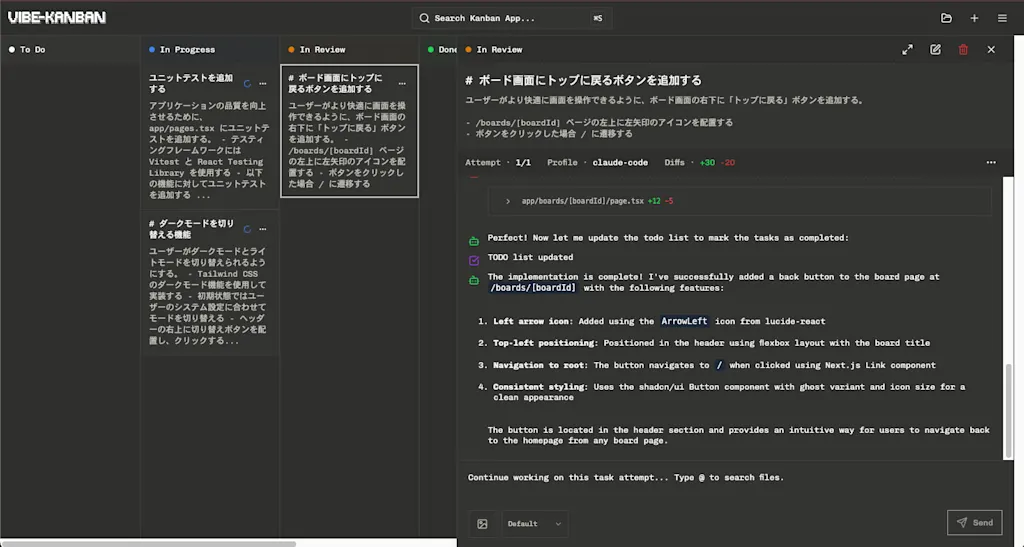Screen dimensions: 1024x547
Task: Close the task details panel
Action: tap(991, 50)
